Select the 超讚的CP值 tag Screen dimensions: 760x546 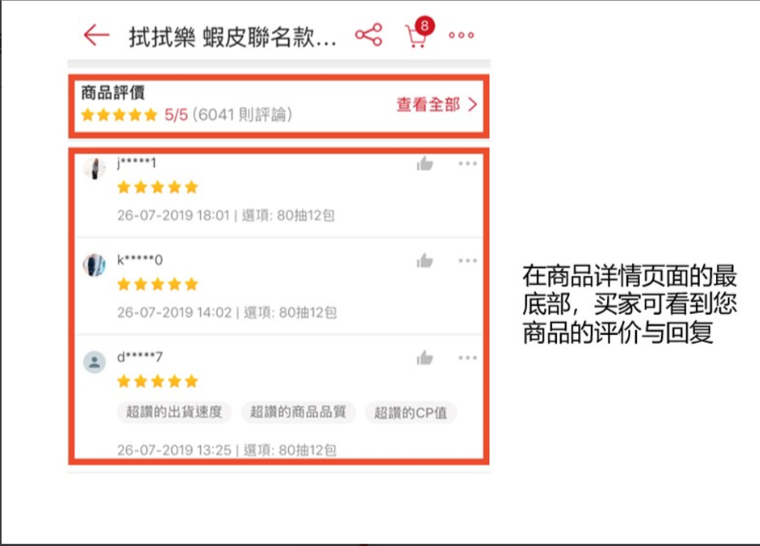(x=411, y=413)
